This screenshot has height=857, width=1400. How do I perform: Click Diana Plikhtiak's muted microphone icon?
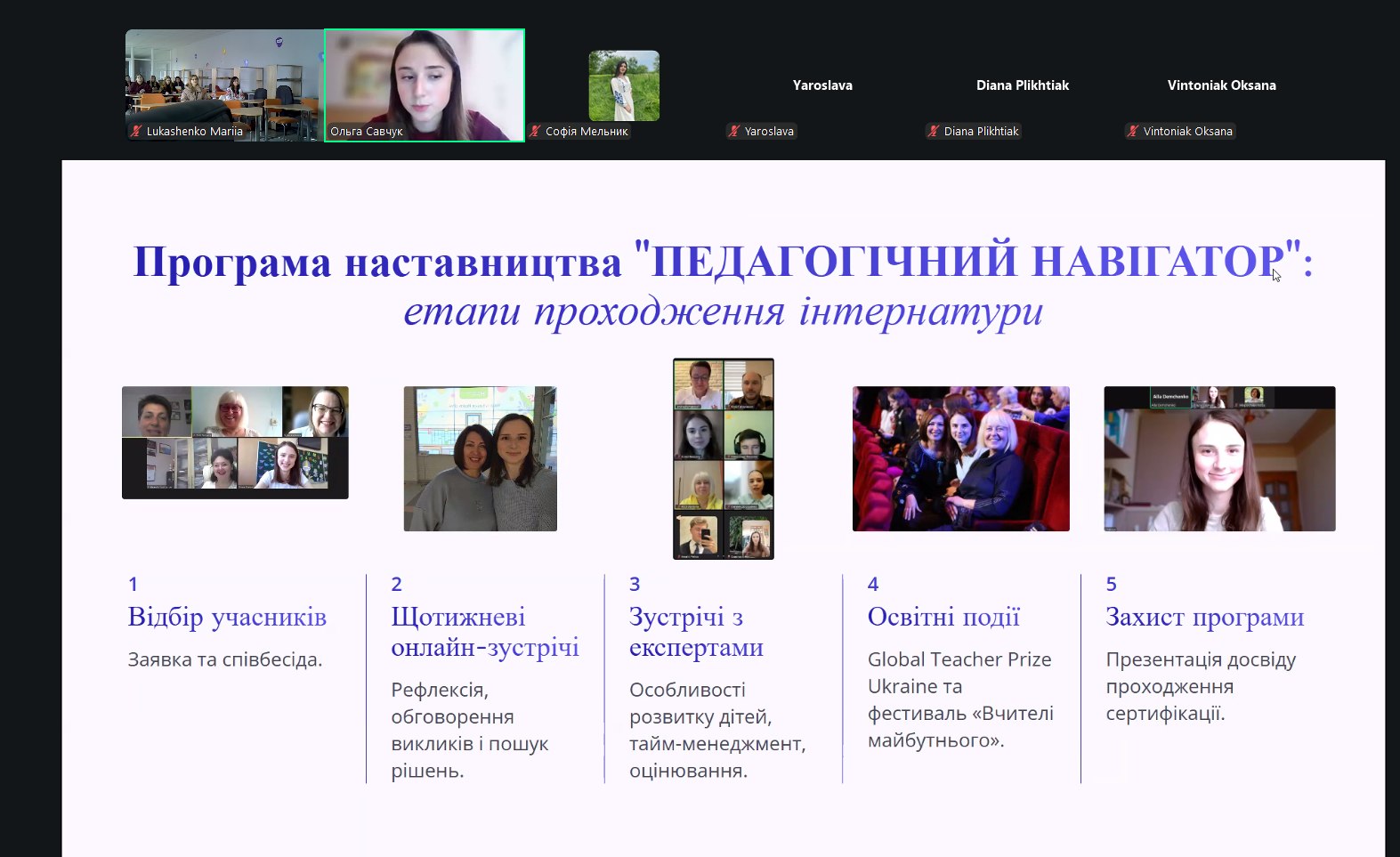click(934, 132)
